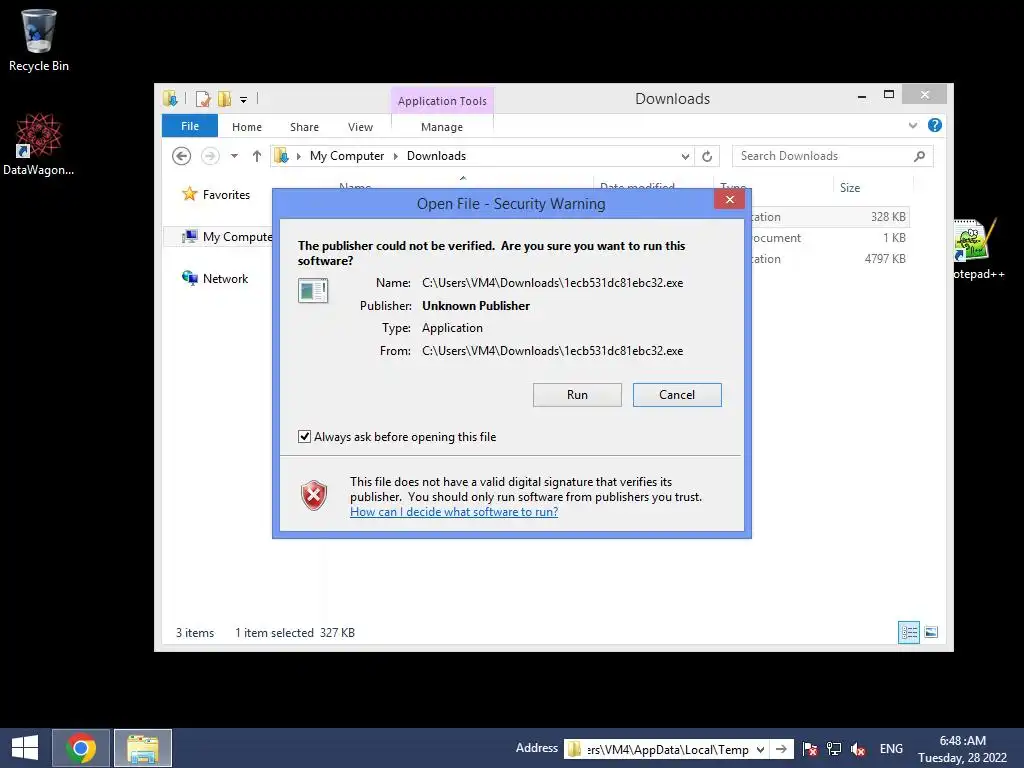The image size is (1024, 768).
Task: Expand the address bar history dropdown
Action: (685, 156)
